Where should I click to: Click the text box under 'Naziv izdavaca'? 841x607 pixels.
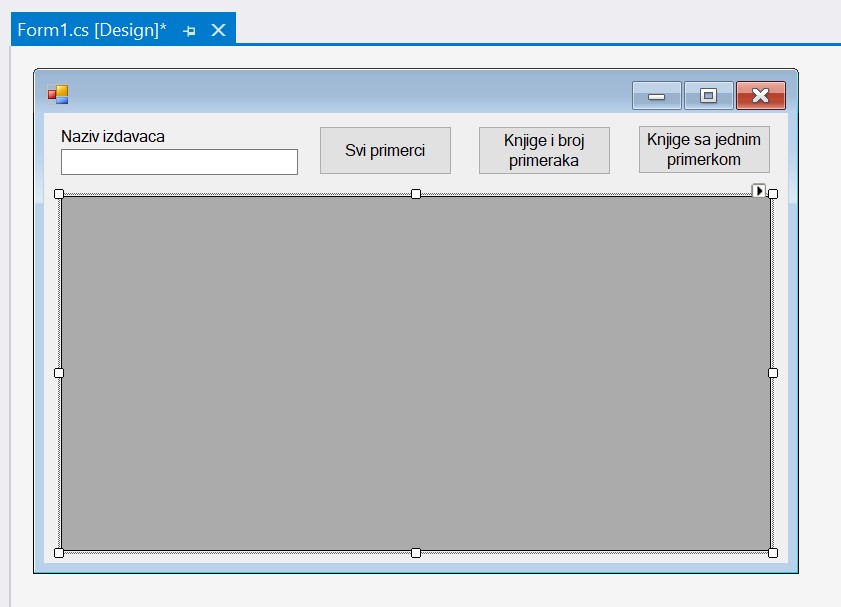tap(179, 162)
